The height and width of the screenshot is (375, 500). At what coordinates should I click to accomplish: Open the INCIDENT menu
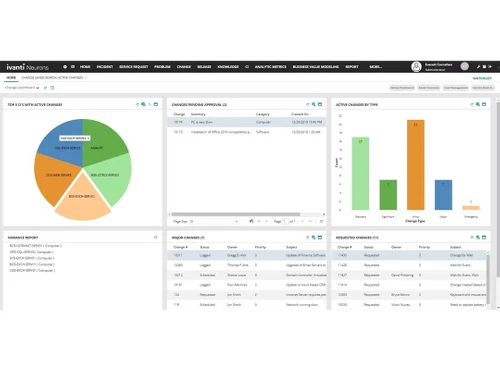pyautogui.click(x=105, y=67)
